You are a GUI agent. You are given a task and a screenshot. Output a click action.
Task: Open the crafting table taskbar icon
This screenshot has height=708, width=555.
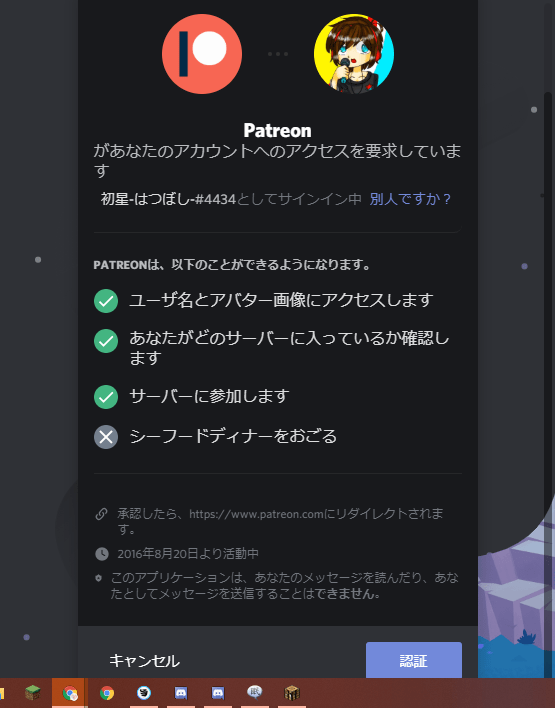tap(292, 693)
